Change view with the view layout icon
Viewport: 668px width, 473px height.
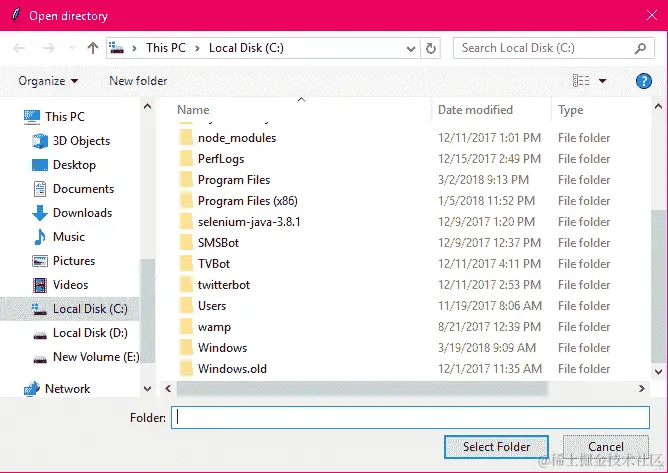[x=581, y=81]
